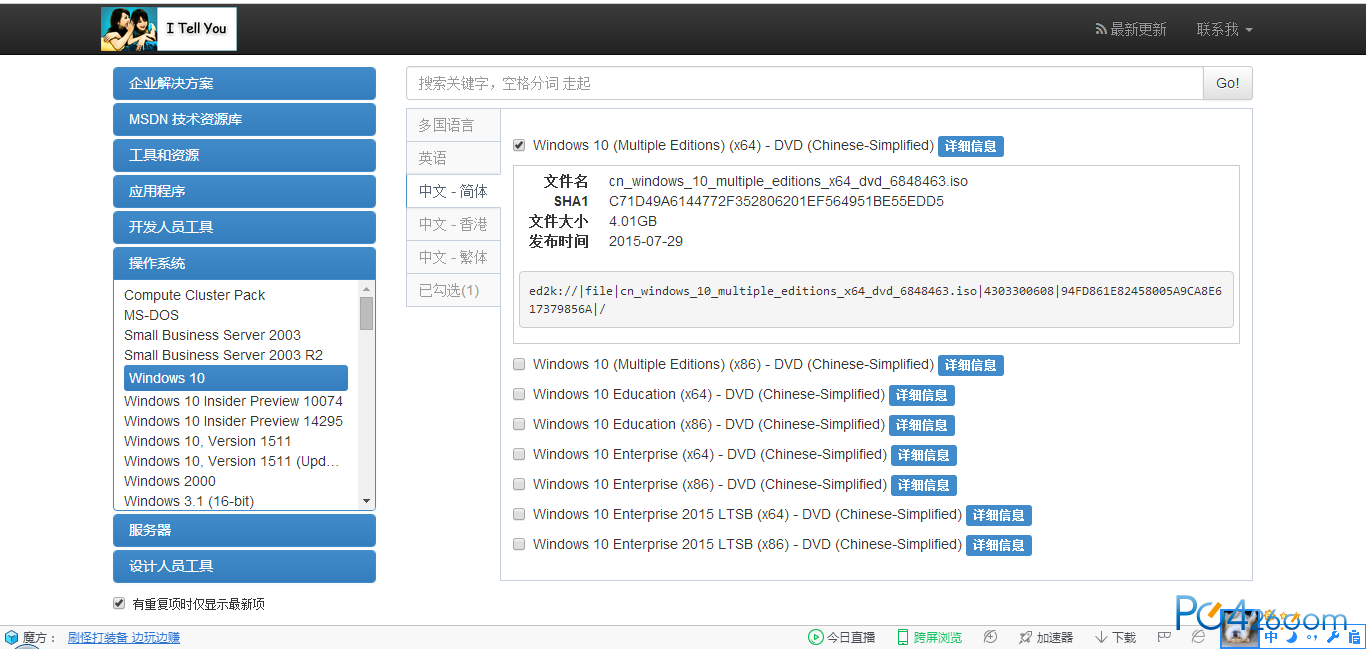Show 详细信息 for Enterprise 2015 LTSB x86
1366x649 pixels.
click(x=999, y=545)
